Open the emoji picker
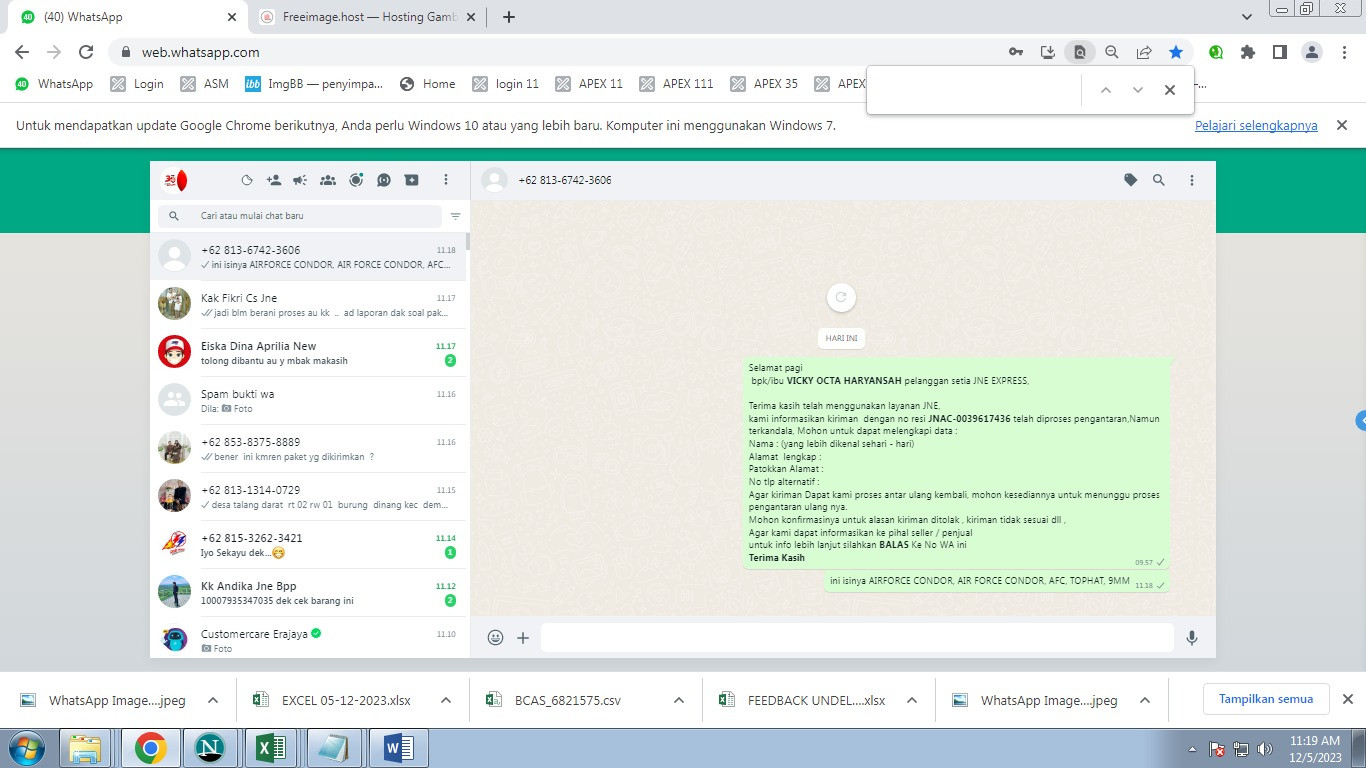The image size is (1366, 768). (495, 638)
